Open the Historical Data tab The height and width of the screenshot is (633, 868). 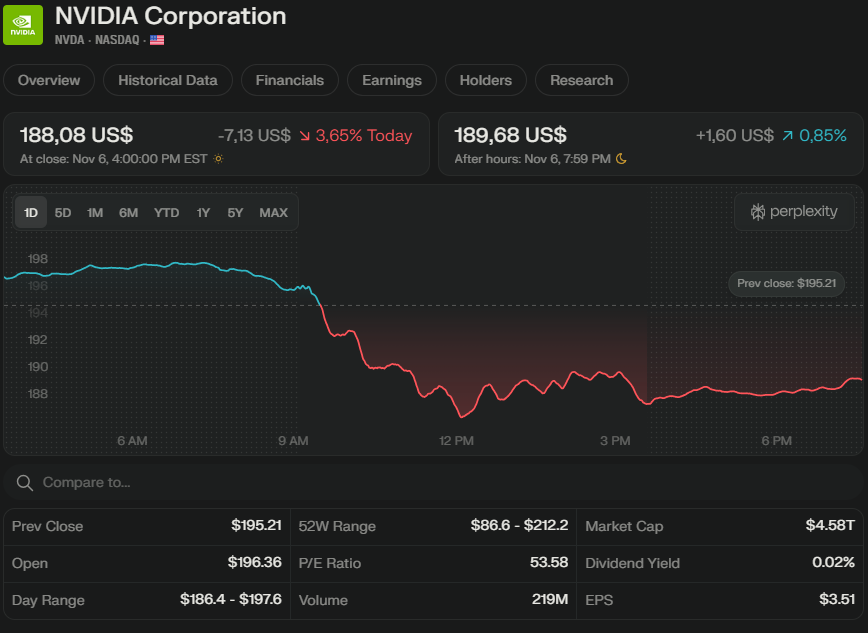(168, 80)
